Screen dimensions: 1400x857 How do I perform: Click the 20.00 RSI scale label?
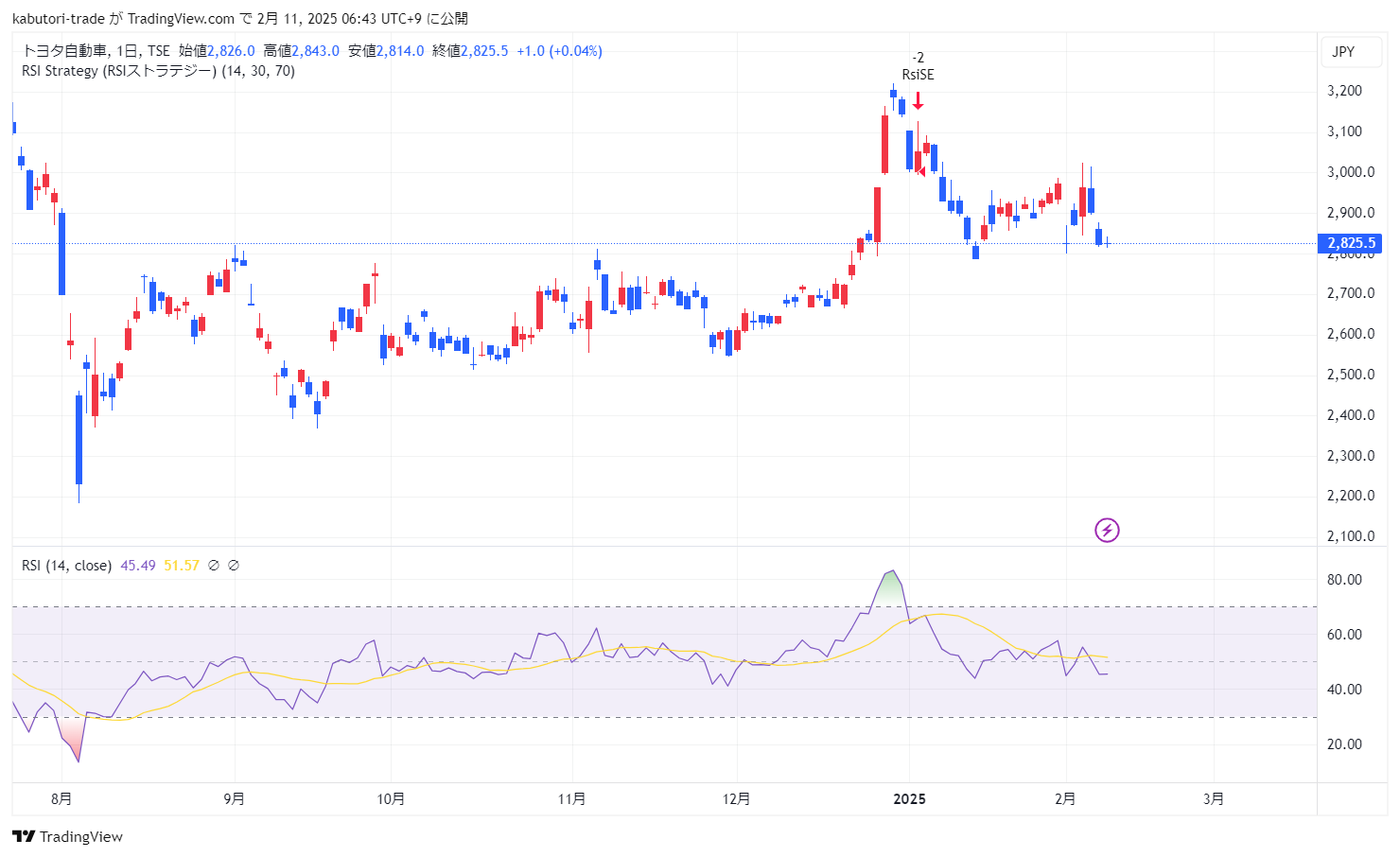pyautogui.click(x=1344, y=744)
